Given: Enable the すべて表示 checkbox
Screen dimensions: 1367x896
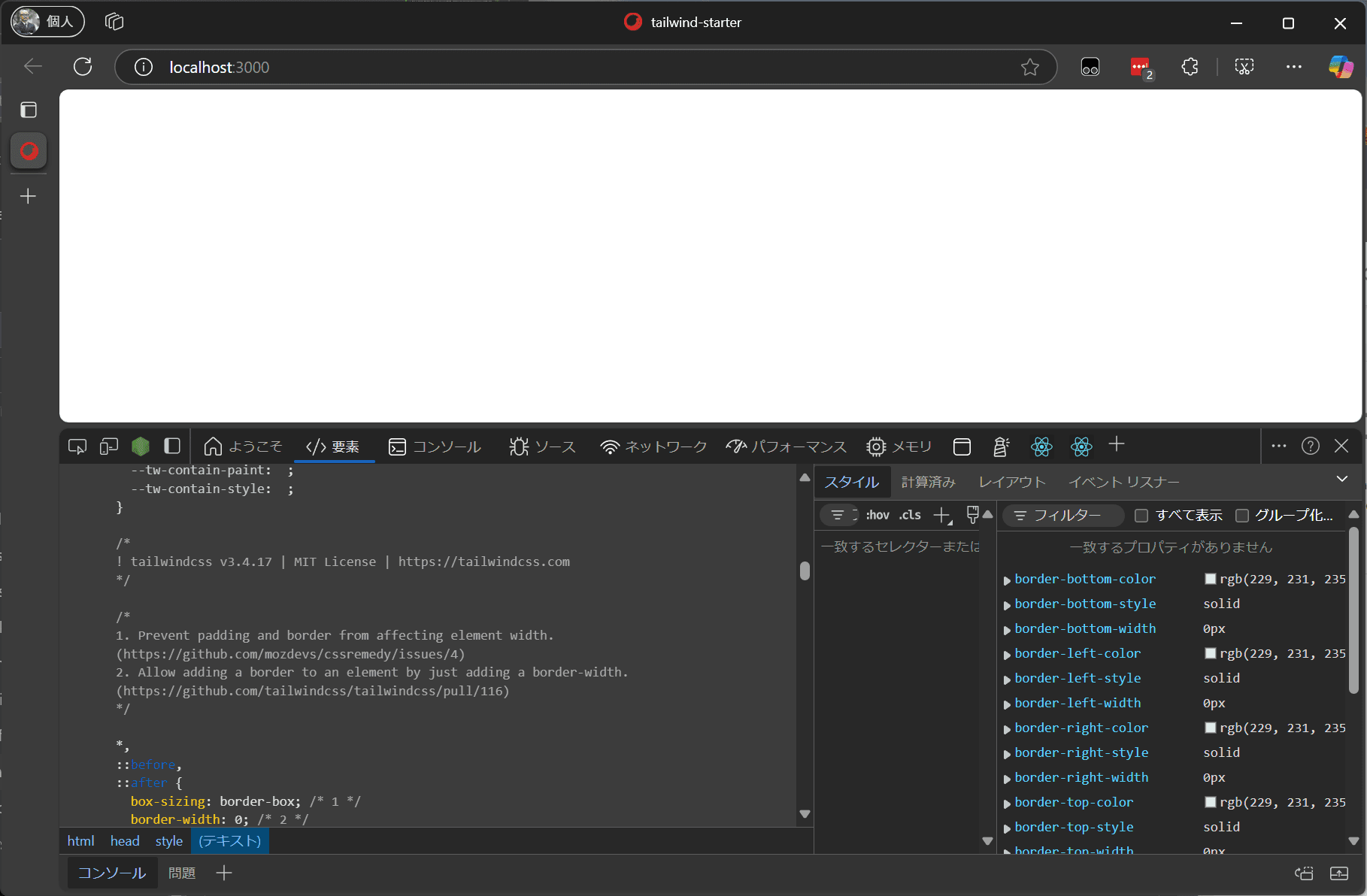Looking at the screenshot, I should (1141, 516).
